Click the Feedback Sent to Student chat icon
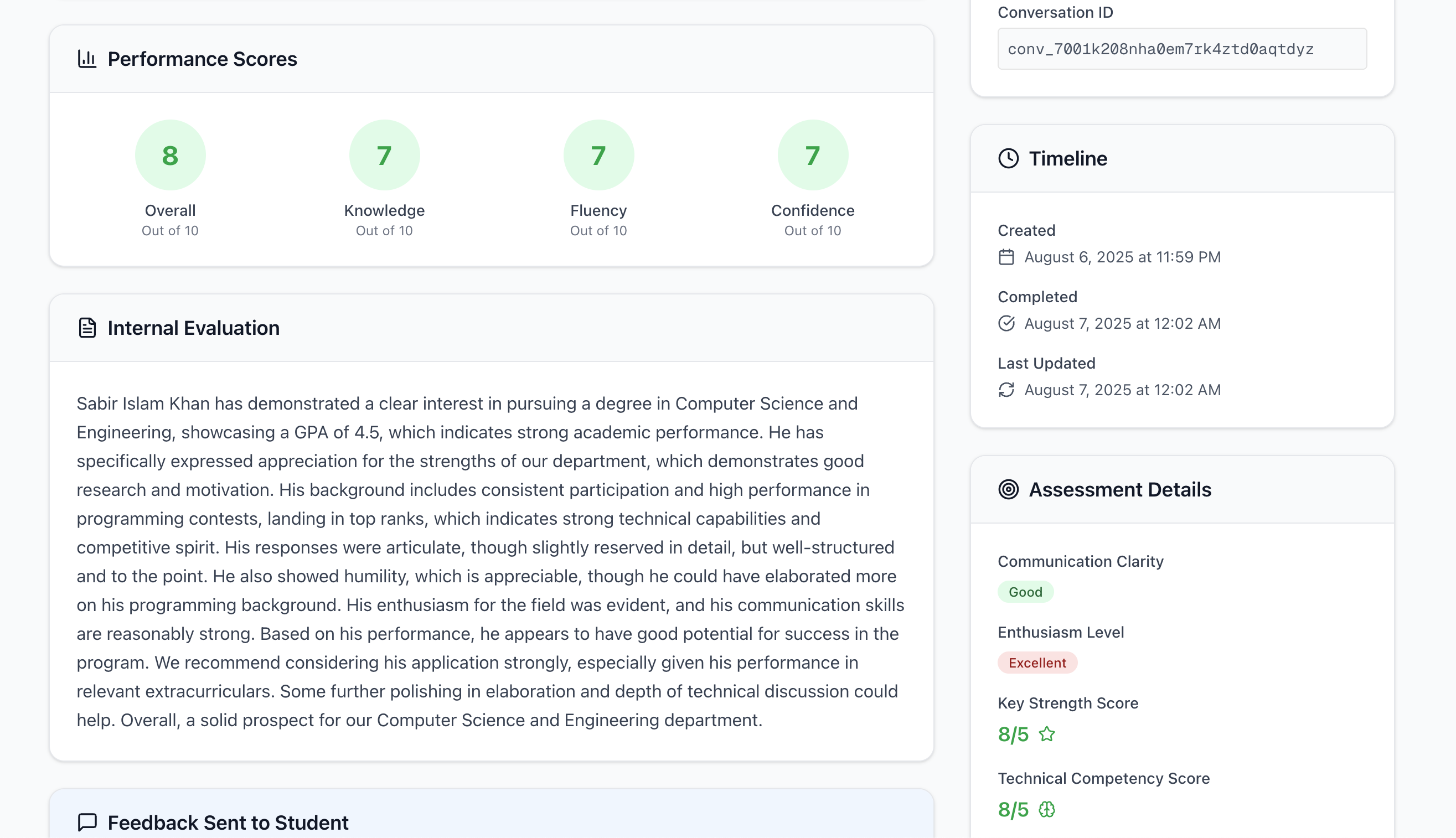 point(87,822)
